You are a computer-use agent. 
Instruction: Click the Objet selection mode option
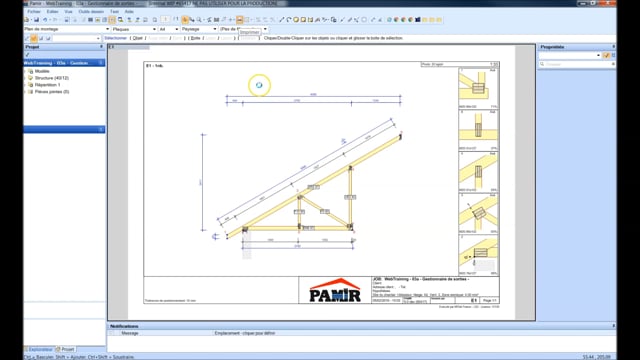pos(138,38)
